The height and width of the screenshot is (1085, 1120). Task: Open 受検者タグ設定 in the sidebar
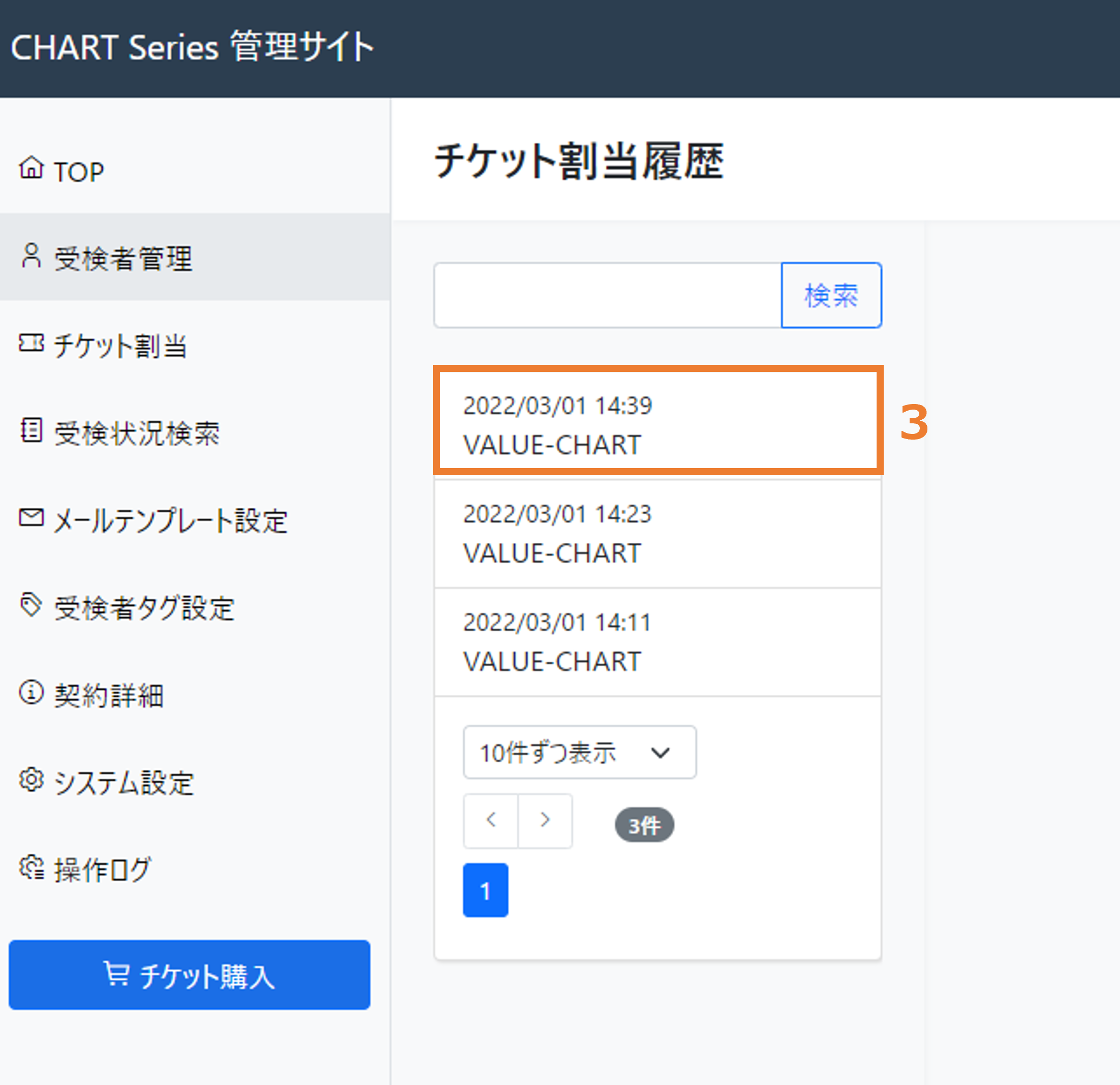195,607
